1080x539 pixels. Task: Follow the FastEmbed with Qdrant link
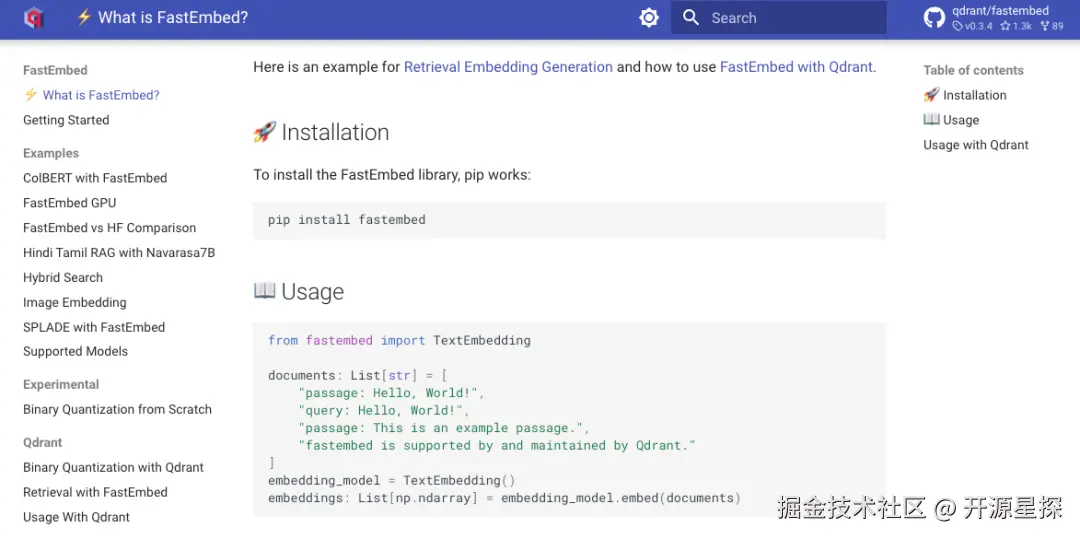796,67
